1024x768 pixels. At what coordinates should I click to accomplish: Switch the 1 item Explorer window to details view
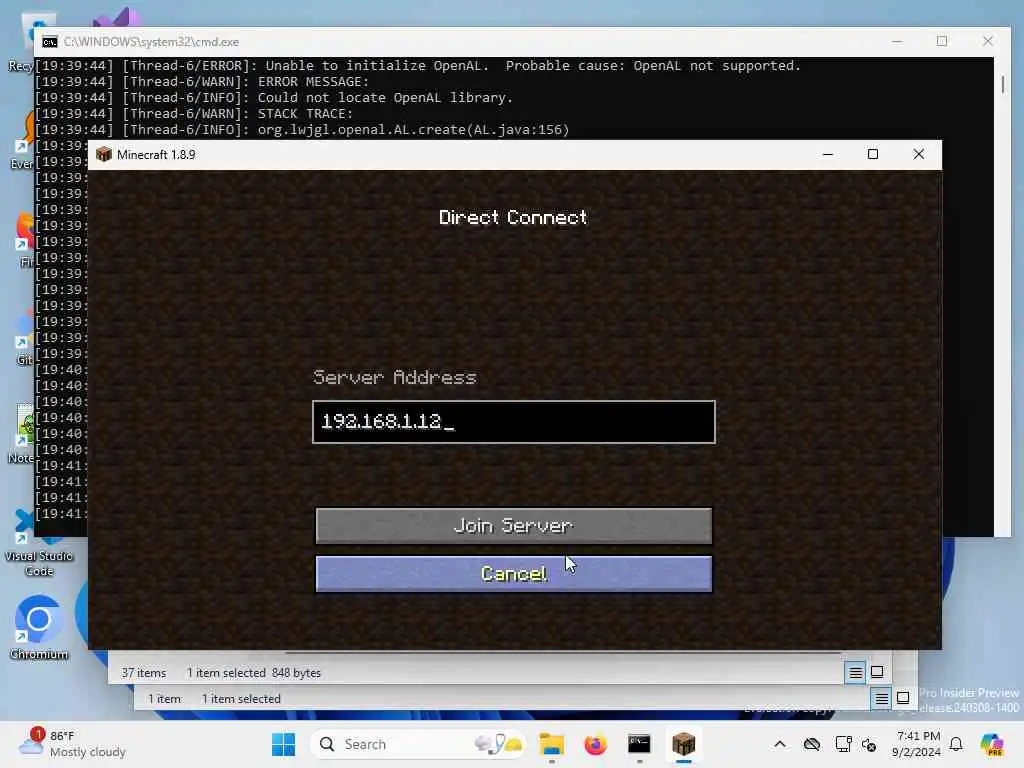881,699
